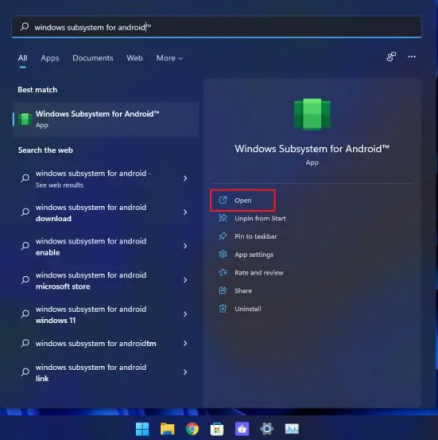Click the search account people icon
Image resolution: width=438 pixels, height=440 pixels.
[391, 57]
